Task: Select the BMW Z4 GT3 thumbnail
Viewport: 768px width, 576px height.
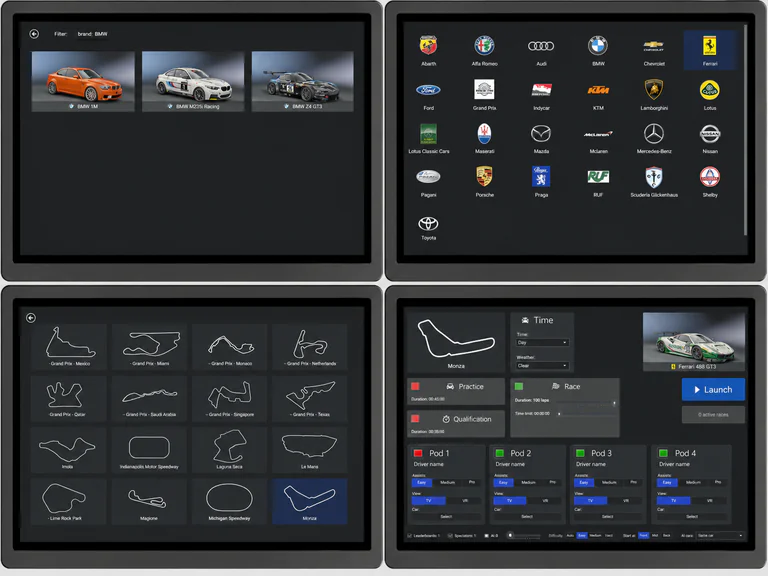Action: [x=302, y=81]
